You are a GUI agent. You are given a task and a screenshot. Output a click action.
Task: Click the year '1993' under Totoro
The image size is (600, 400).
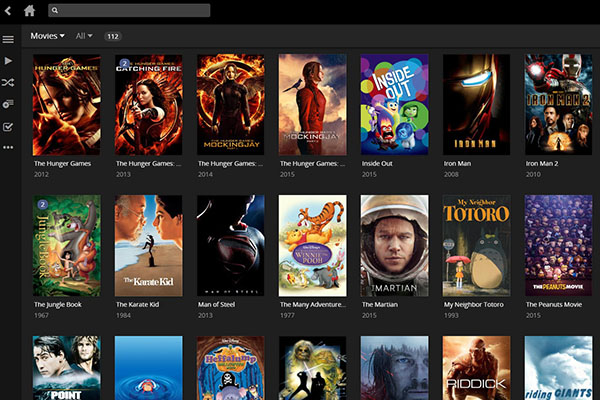[x=451, y=315]
